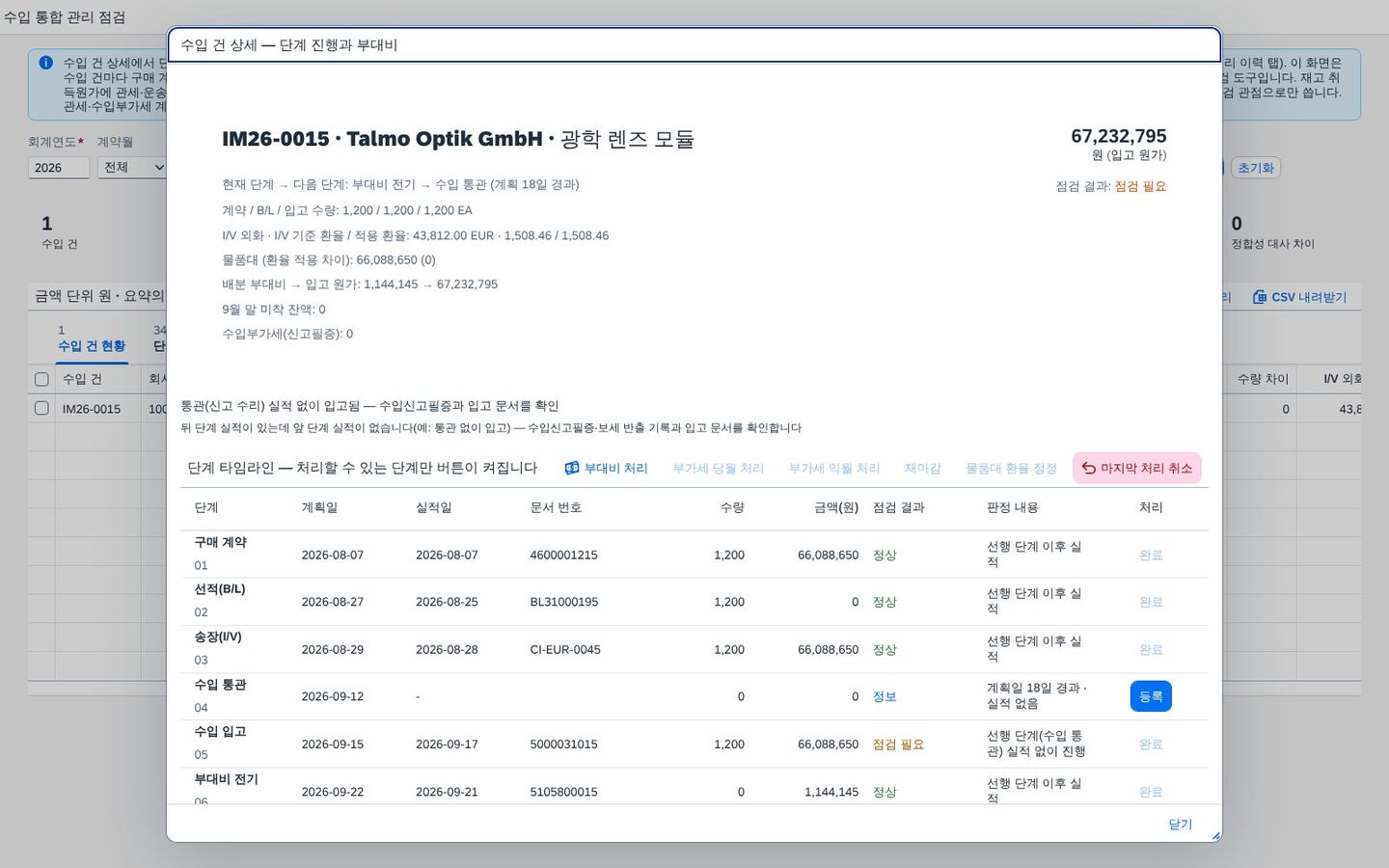Click the blue 등록 button in 수입 통관 row
Viewport: 1389px width, 868px height.
pyautogui.click(x=1151, y=696)
